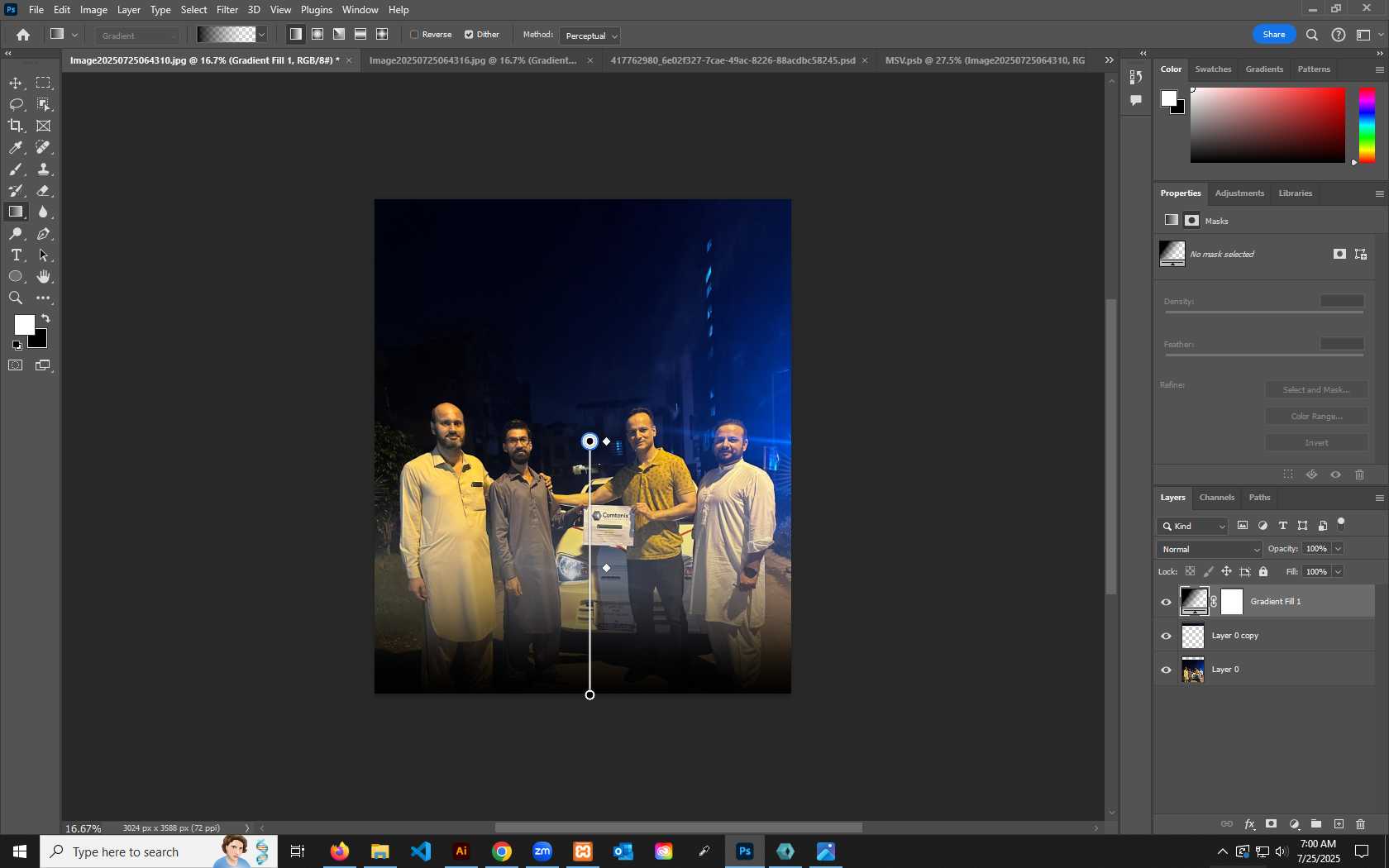Choose the Linear gradient style button

(296, 35)
